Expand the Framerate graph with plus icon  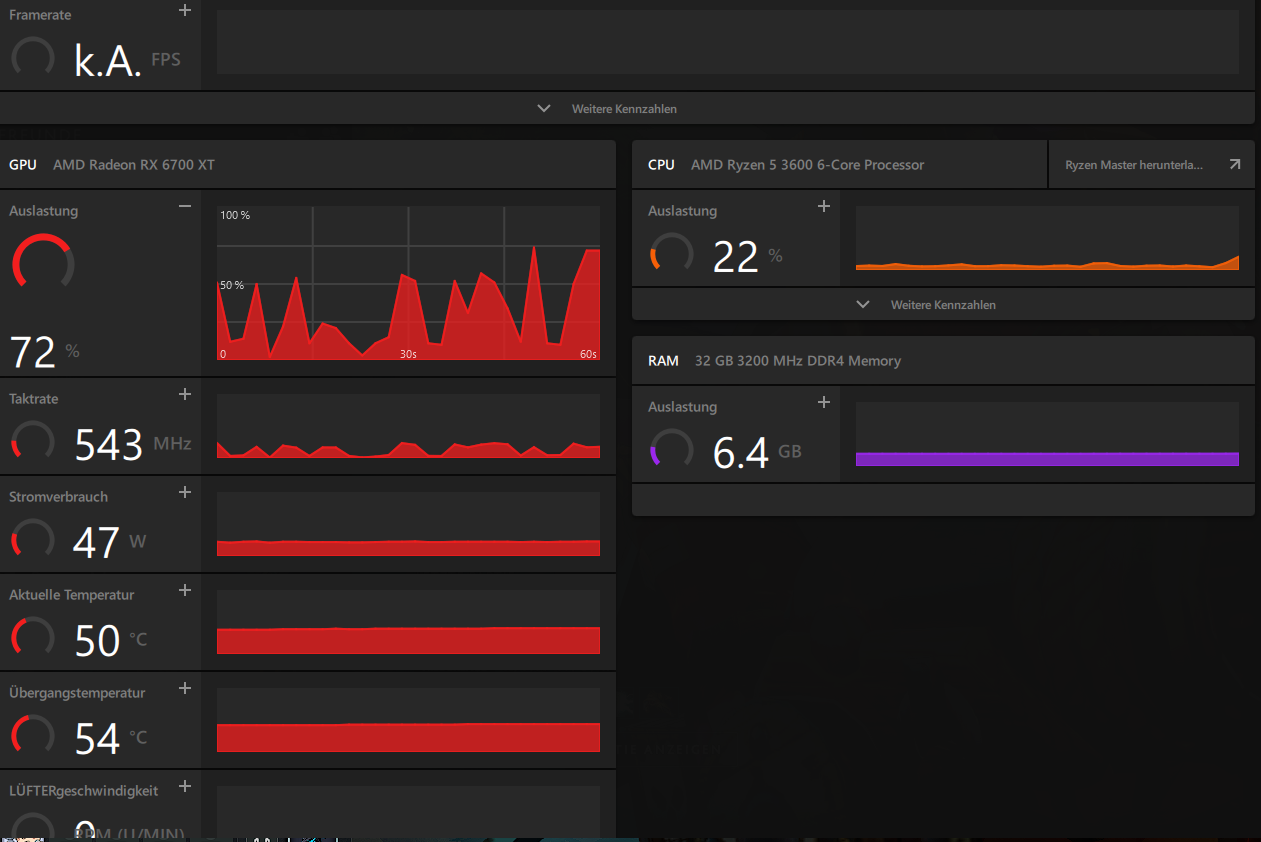184,10
